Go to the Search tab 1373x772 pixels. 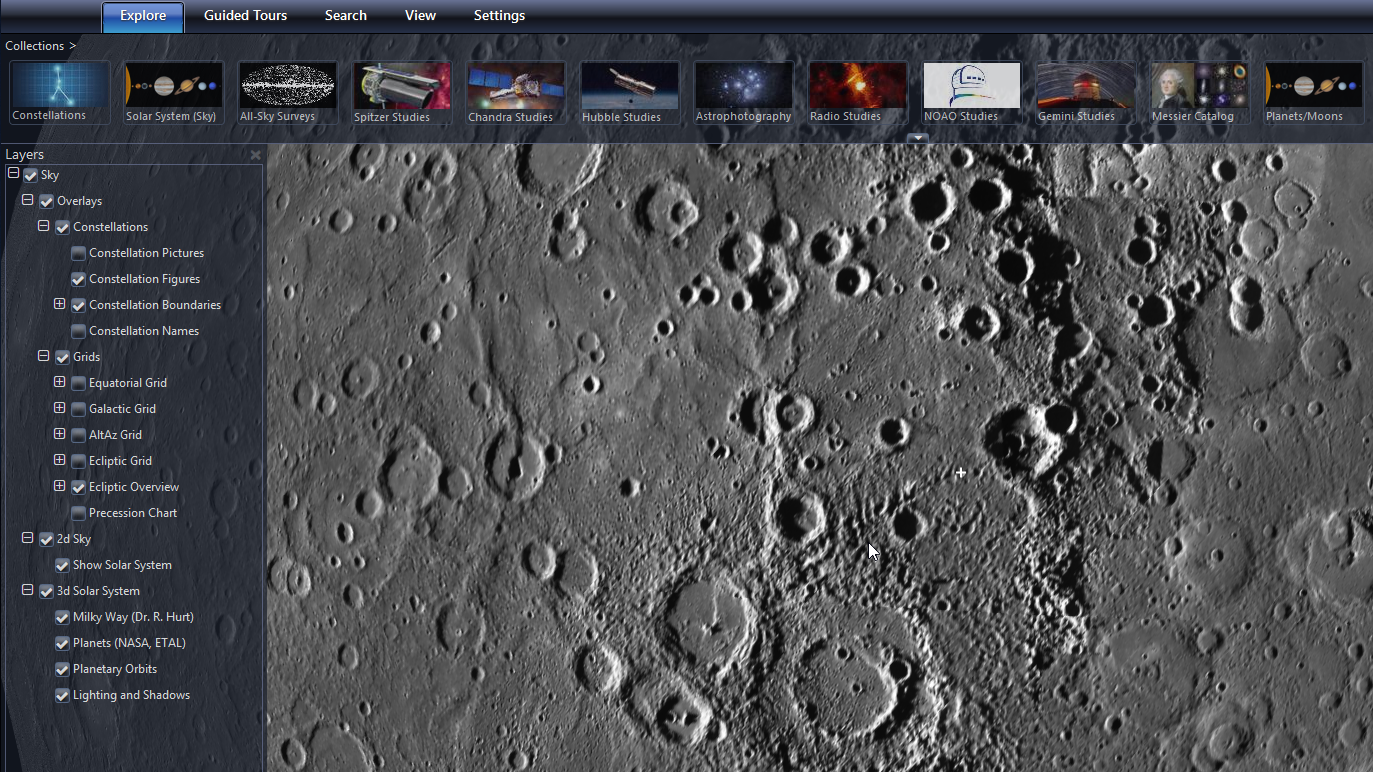346,16
